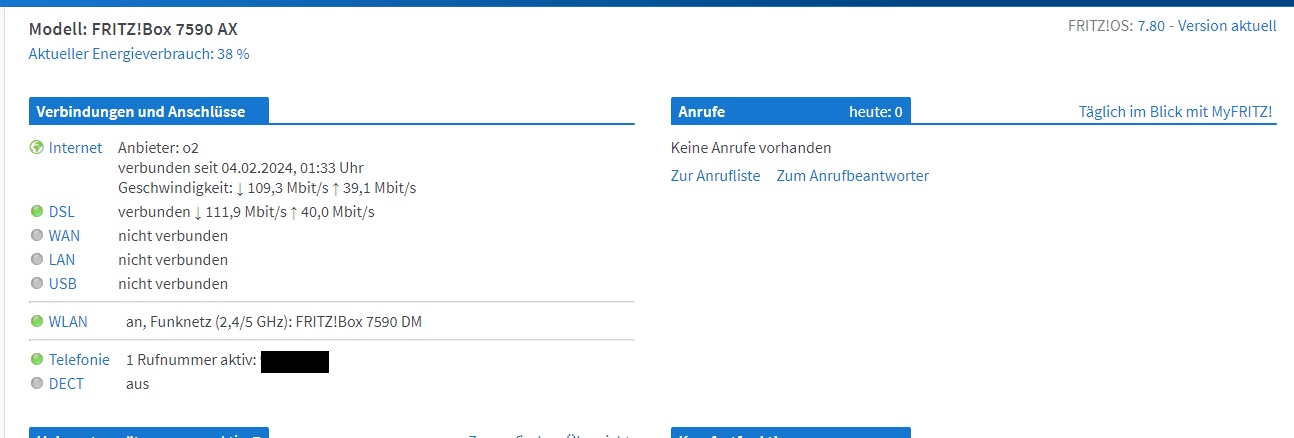Click the green WLAN status indicator
1294x438 pixels.
pos(37,322)
